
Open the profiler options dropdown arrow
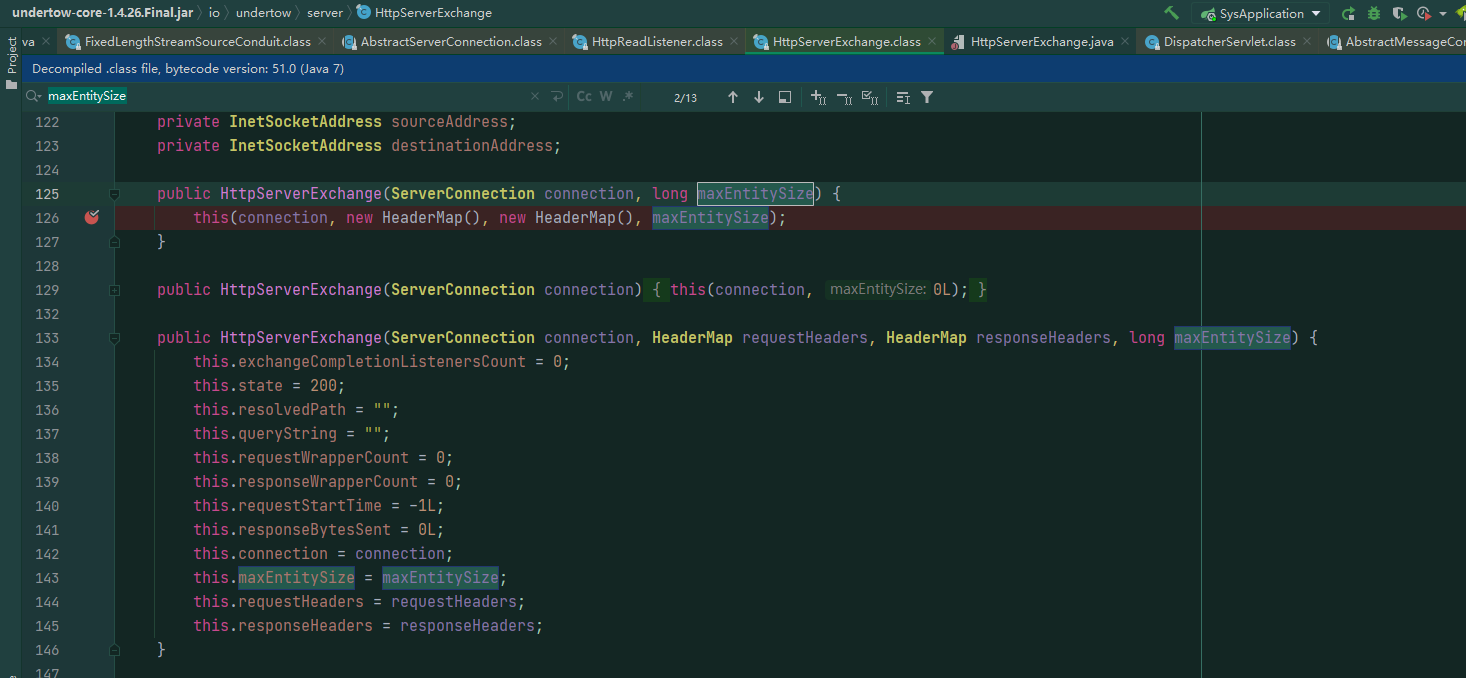pyautogui.click(x=1442, y=14)
